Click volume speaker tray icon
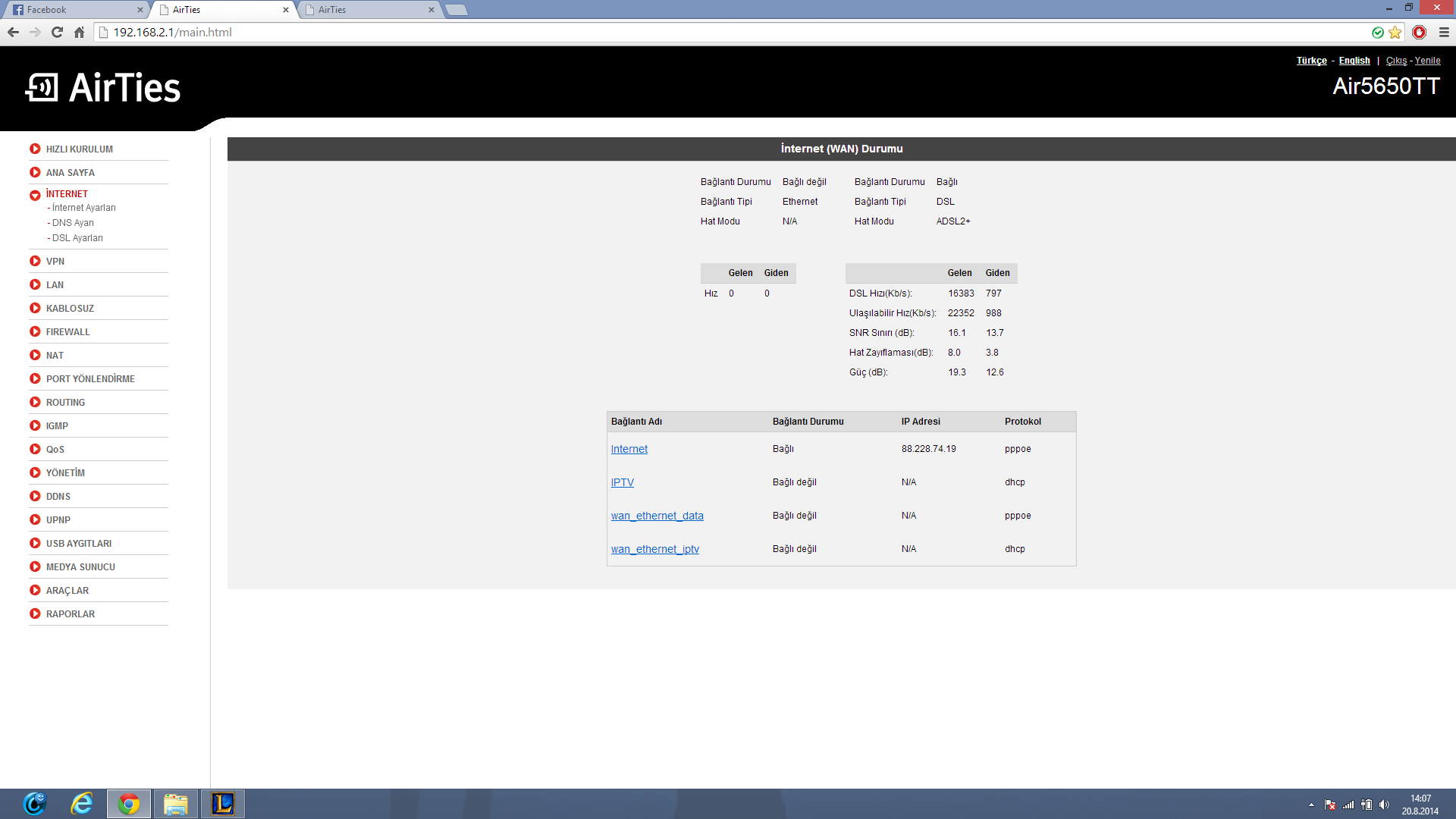The height and width of the screenshot is (819, 1456). [x=1384, y=805]
